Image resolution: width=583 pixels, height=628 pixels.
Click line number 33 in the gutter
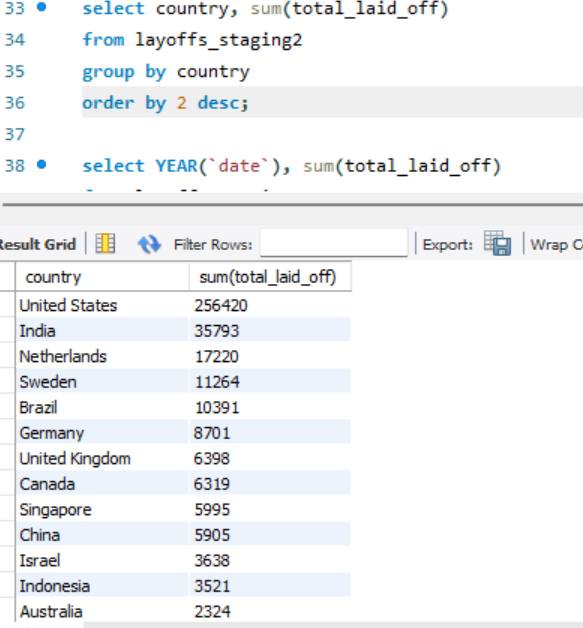[15, 8]
